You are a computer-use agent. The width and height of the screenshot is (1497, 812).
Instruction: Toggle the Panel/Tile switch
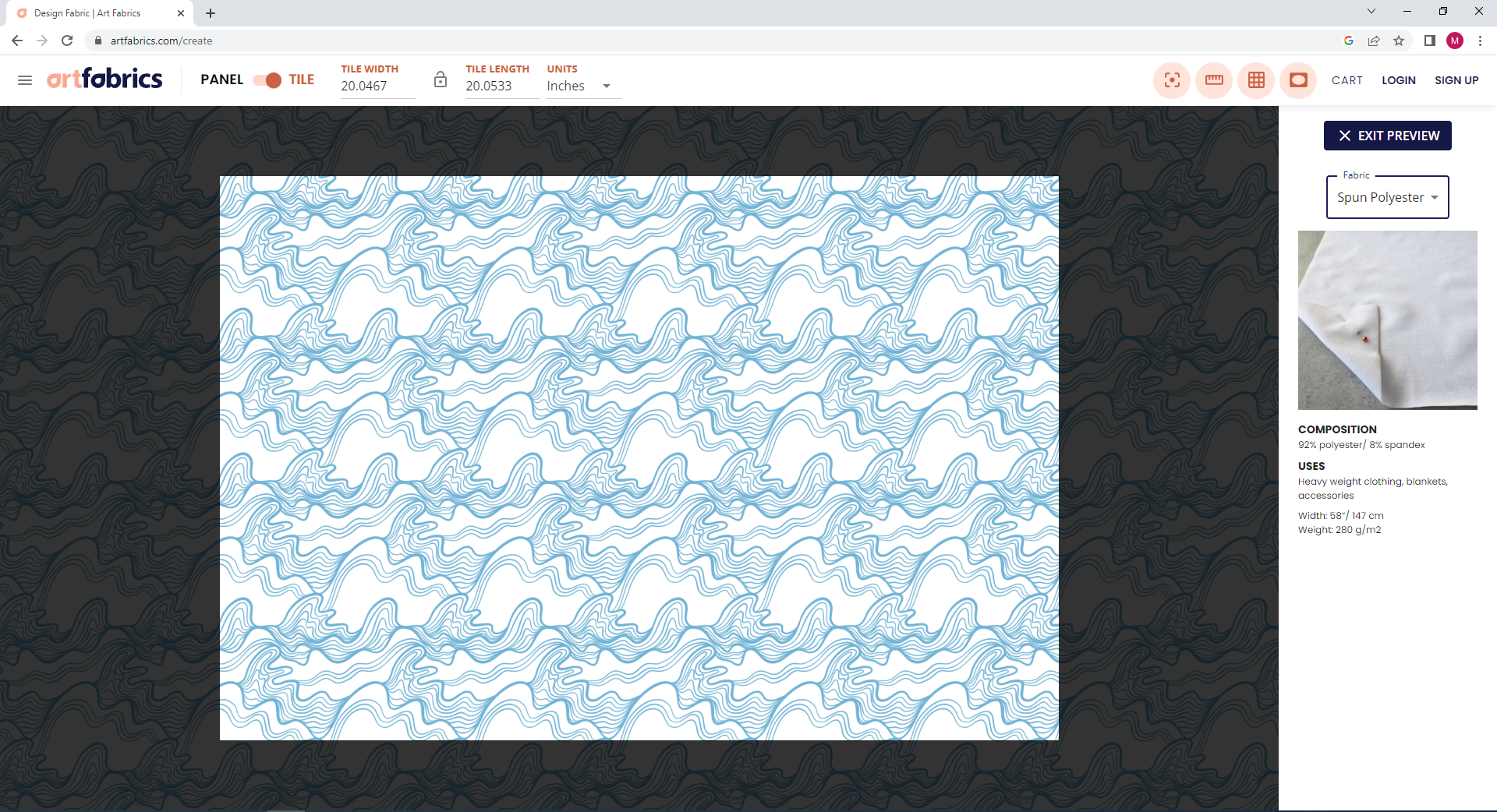point(267,79)
